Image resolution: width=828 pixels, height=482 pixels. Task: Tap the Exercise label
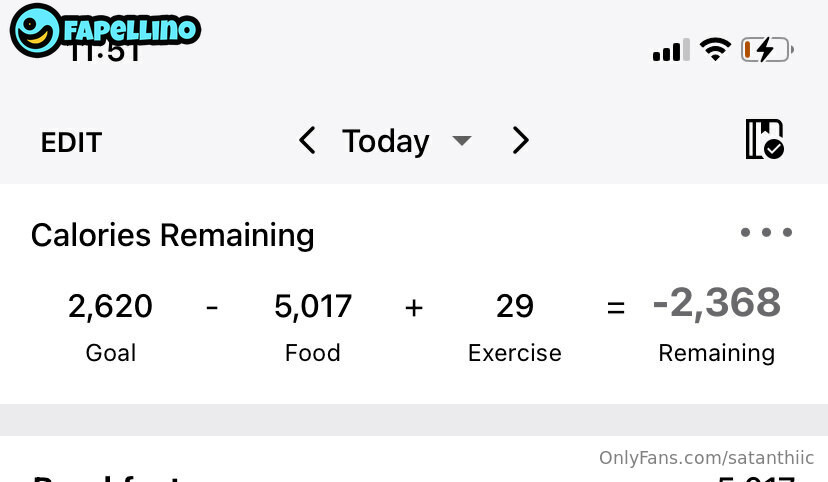pos(515,353)
